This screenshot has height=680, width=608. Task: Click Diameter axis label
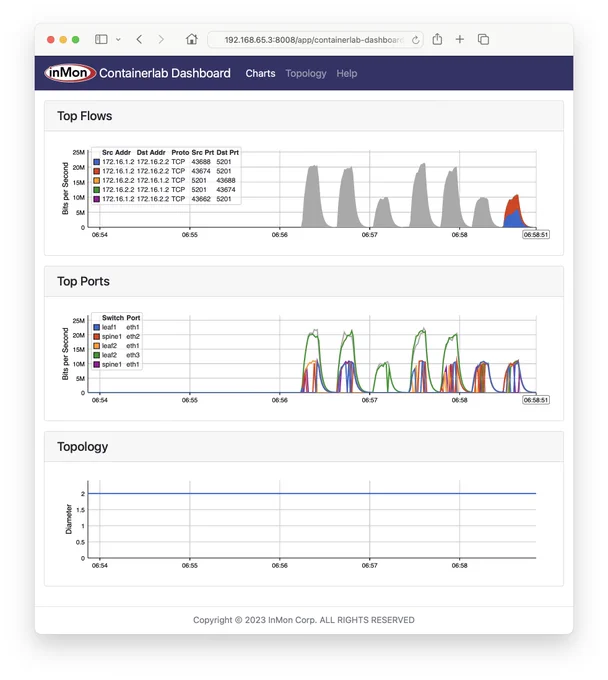69,519
